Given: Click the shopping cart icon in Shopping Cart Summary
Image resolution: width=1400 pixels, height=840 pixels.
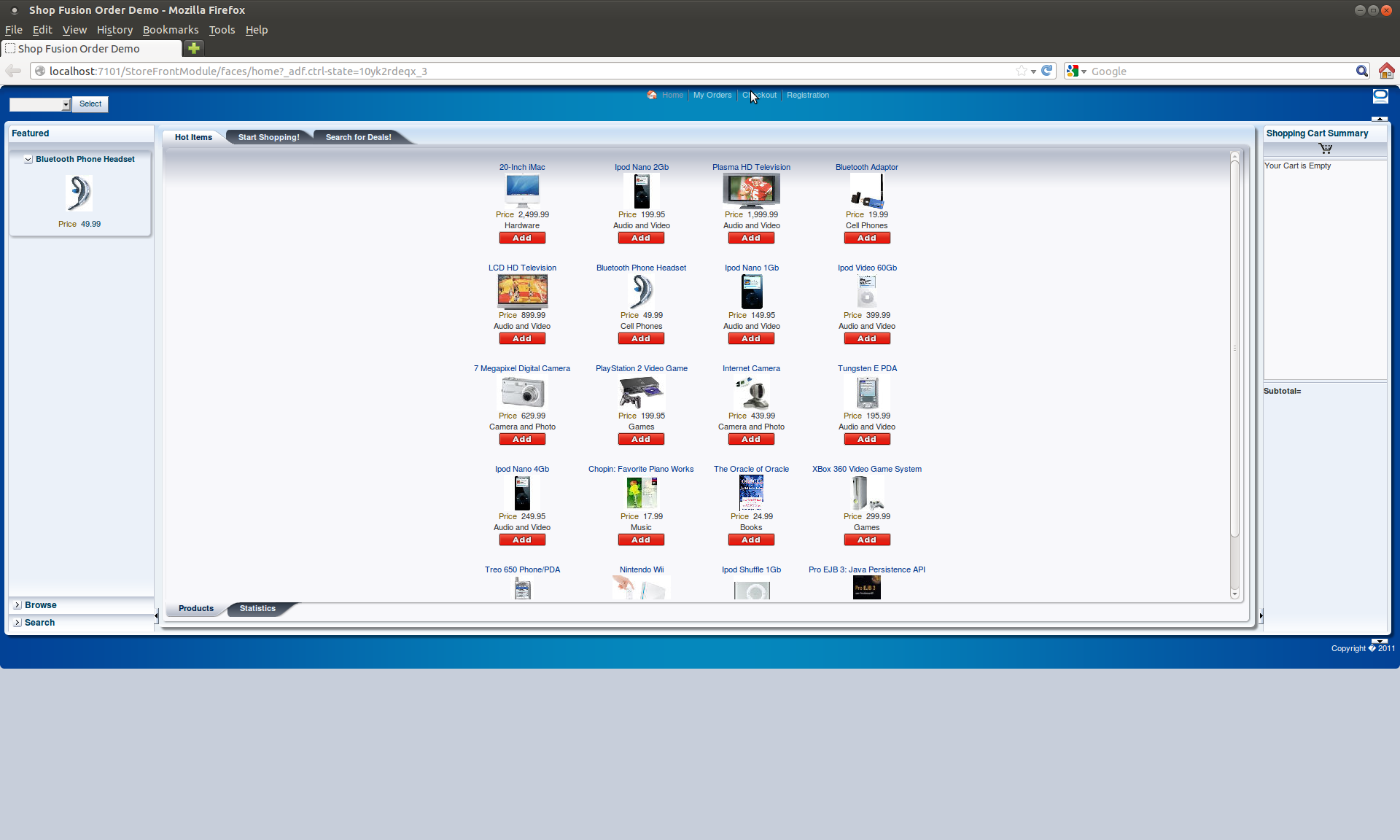Looking at the screenshot, I should (1326, 148).
